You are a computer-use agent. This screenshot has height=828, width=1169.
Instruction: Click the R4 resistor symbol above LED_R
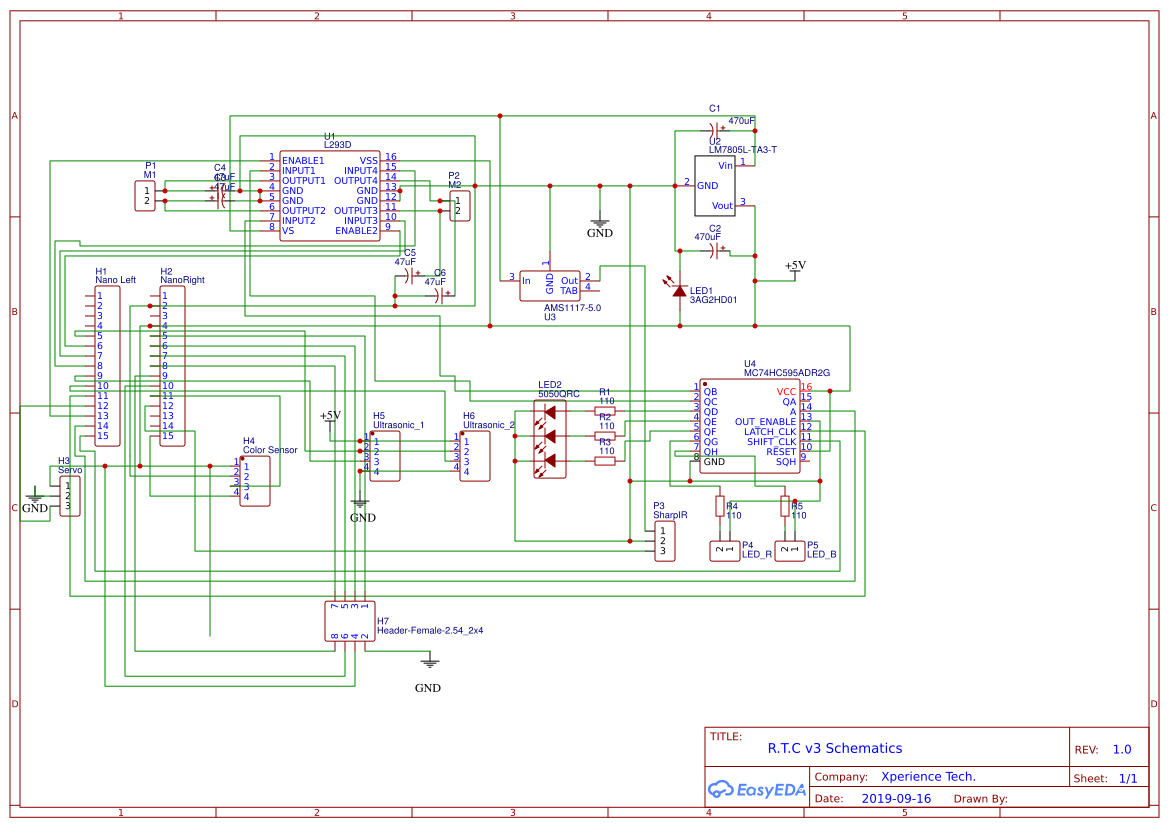point(720,507)
